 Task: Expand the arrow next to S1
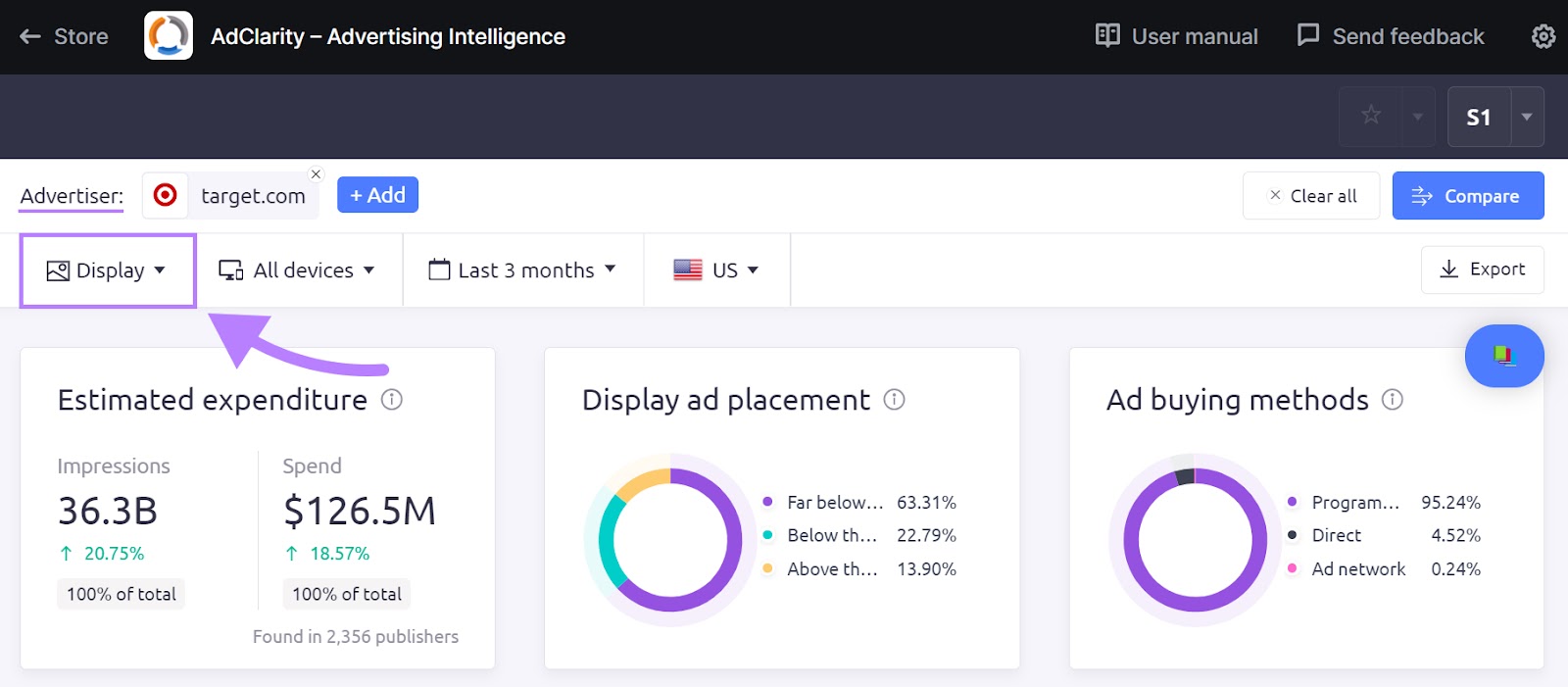point(1526,117)
